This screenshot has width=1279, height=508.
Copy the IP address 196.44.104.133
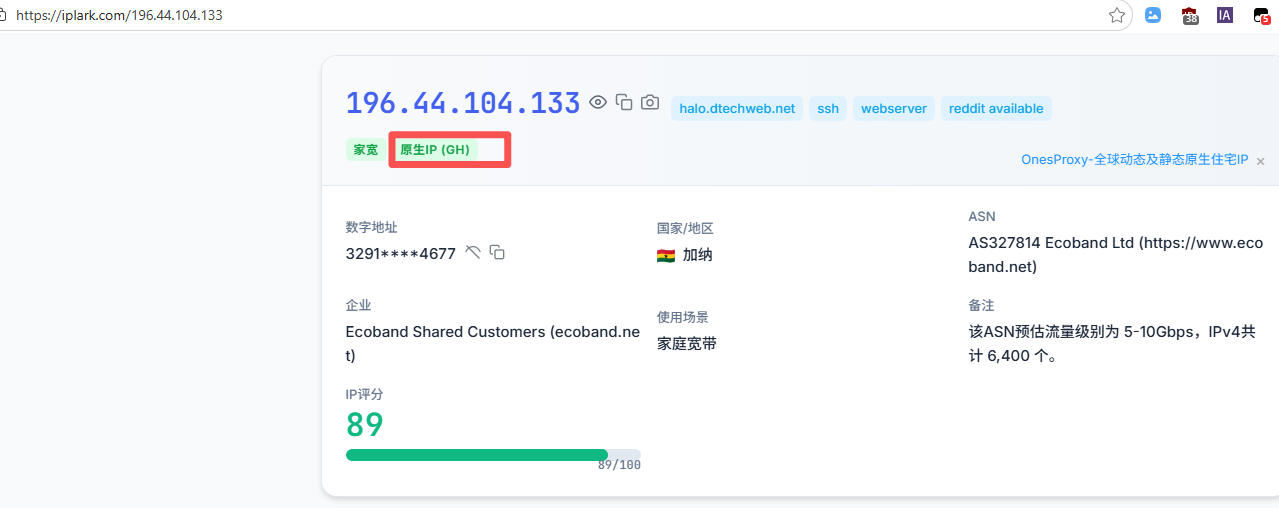click(x=624, y=102)
